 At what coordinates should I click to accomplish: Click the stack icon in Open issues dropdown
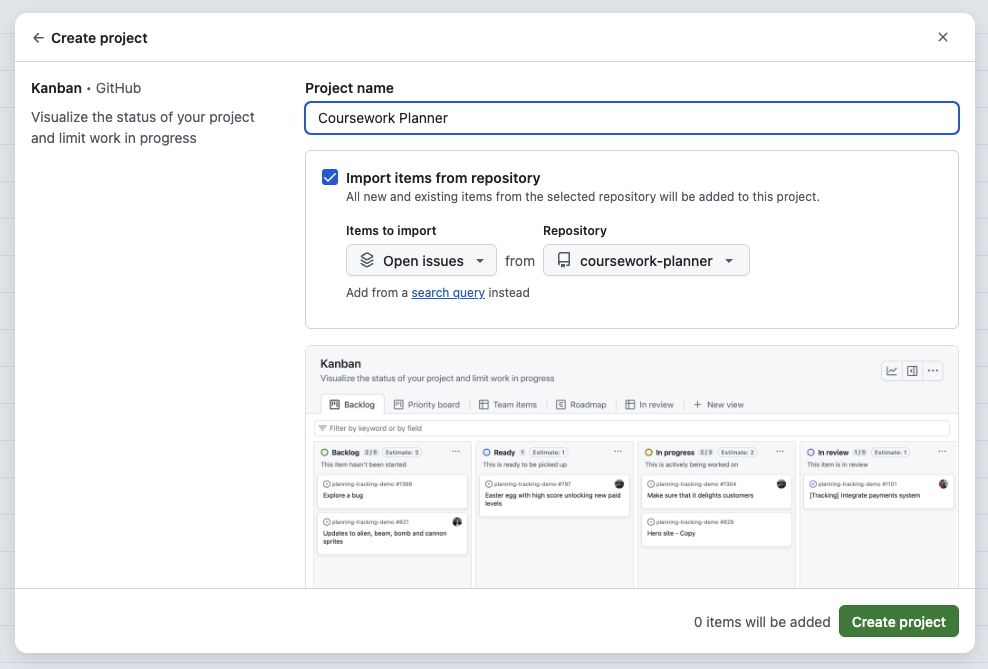point(367,260)
